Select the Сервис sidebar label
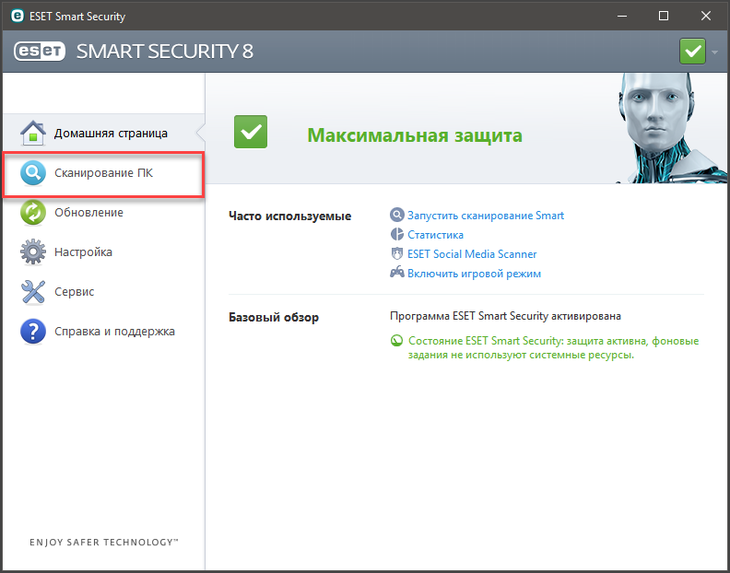Viewport: 730px width, 573px height. (x=74, y=292)
